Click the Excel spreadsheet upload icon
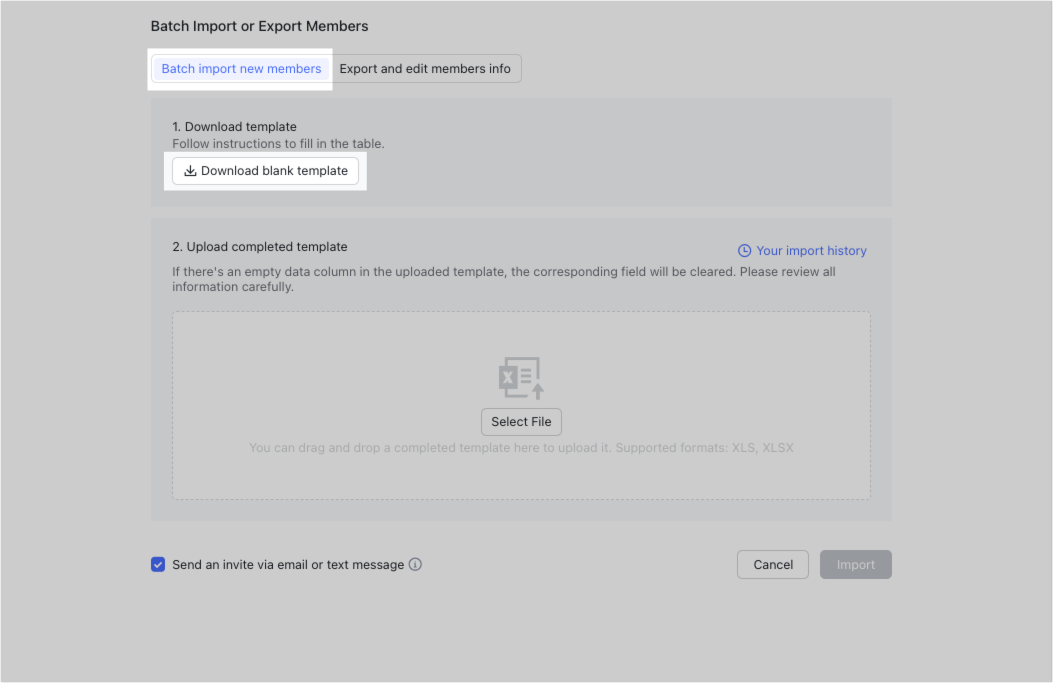This screenshot has width=1053, height=683. click(x=521, y=377)
